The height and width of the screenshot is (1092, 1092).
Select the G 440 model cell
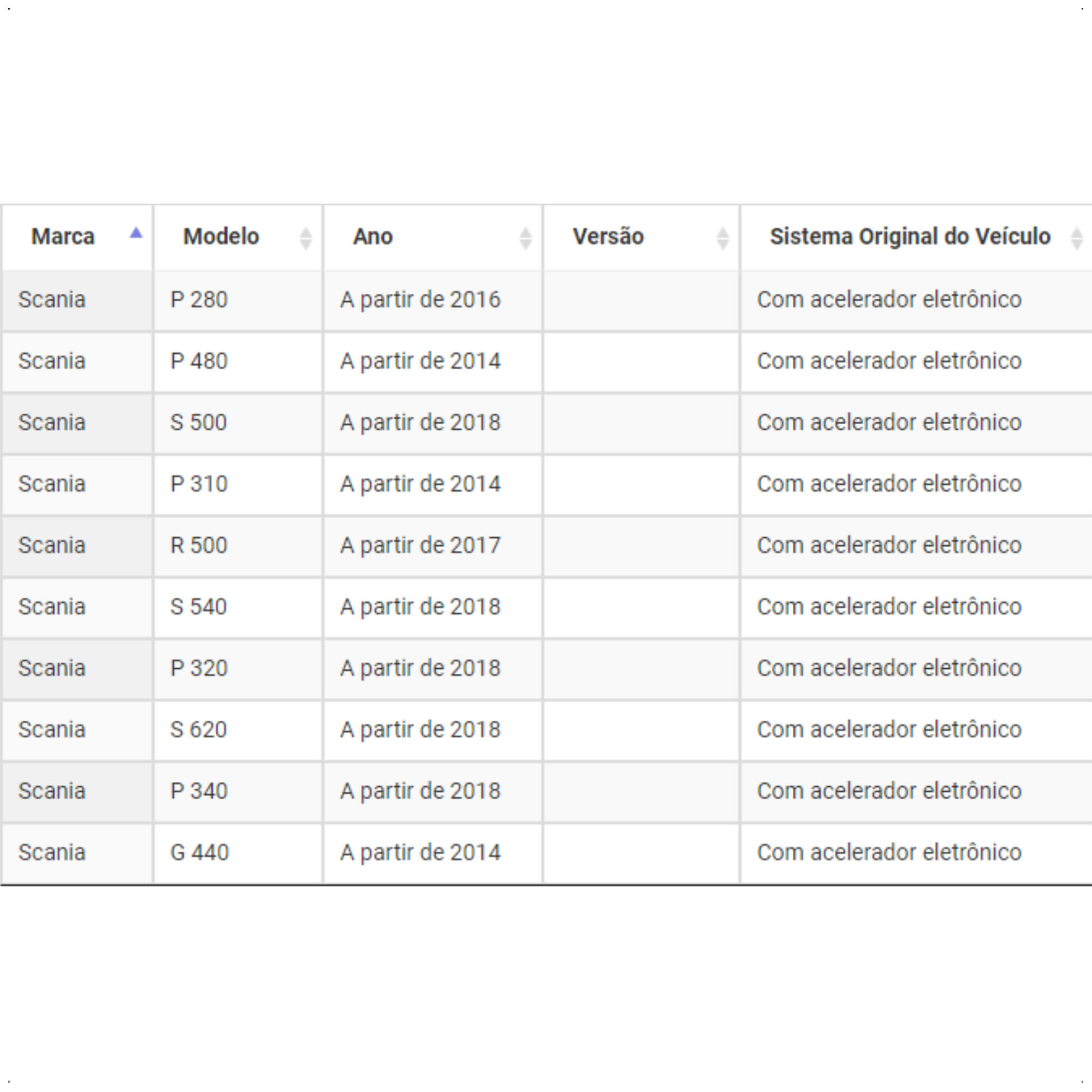click(239, 853)
